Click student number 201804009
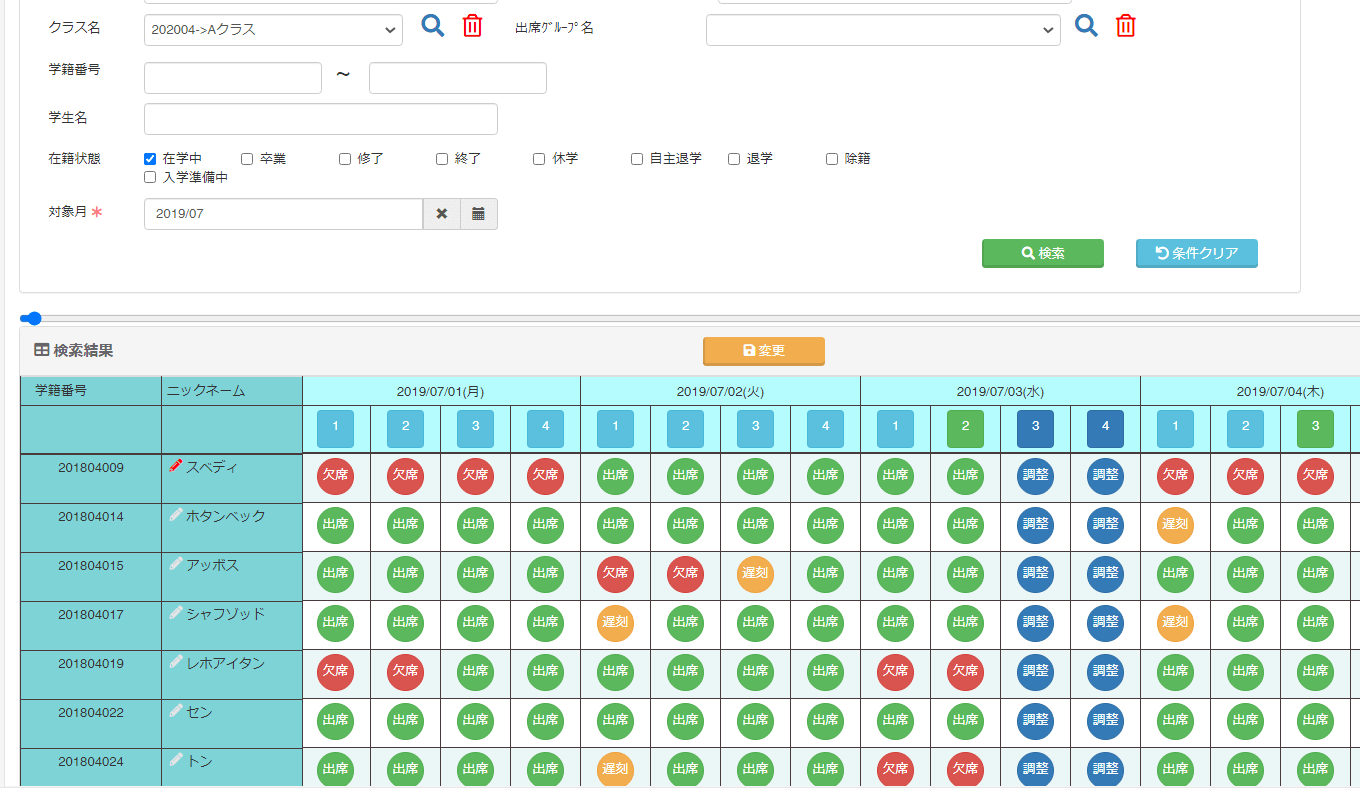 coord(91,467)
